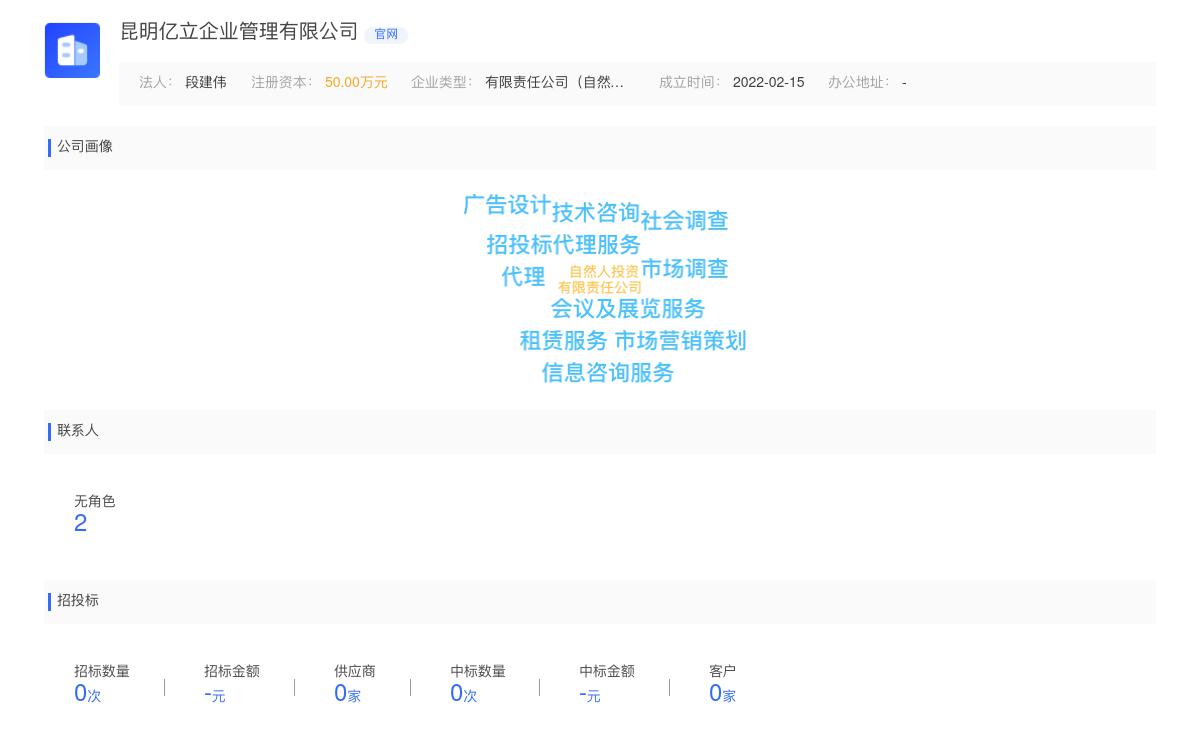
Task: Click legal representative 段建伟
Action: [x=206, y=83]
